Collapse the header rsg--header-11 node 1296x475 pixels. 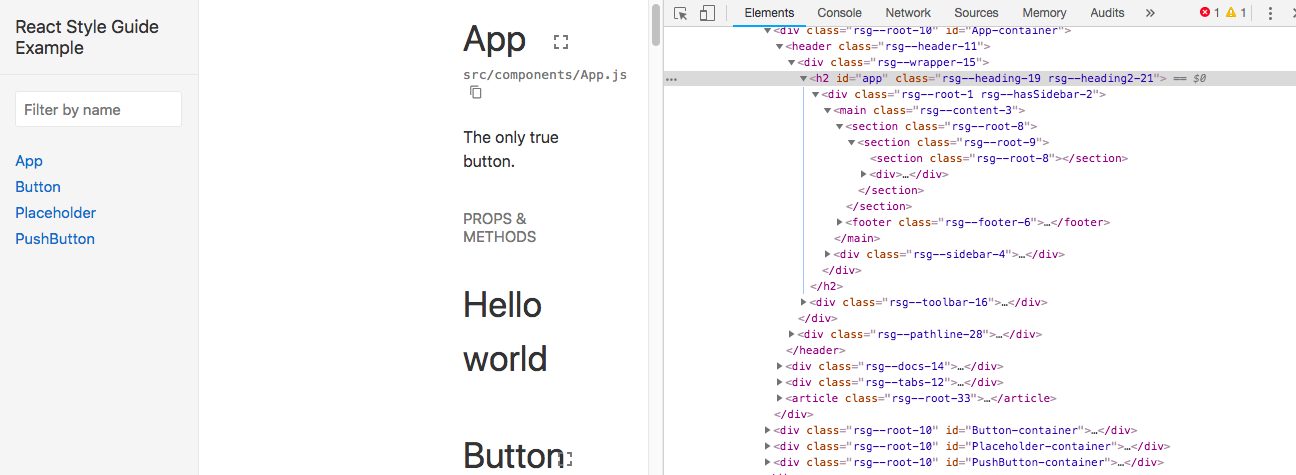tap(780, 46)
